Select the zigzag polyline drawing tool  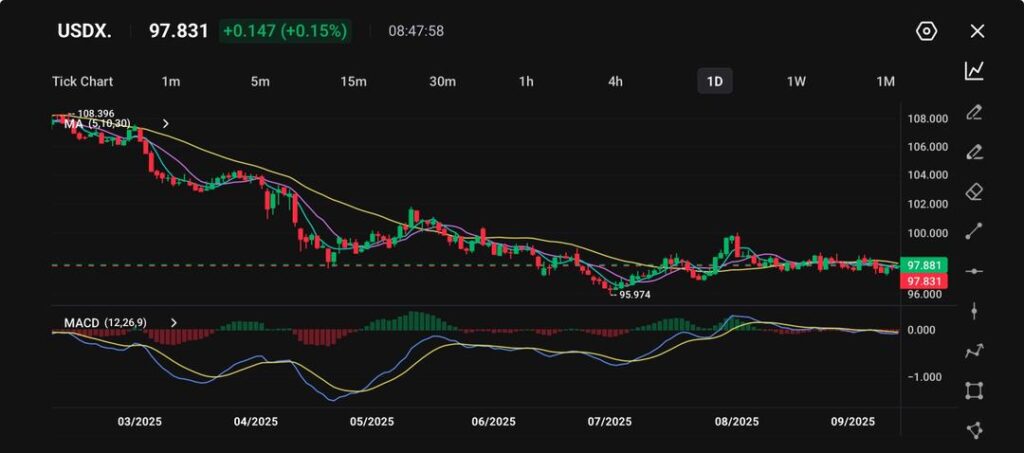974,351
